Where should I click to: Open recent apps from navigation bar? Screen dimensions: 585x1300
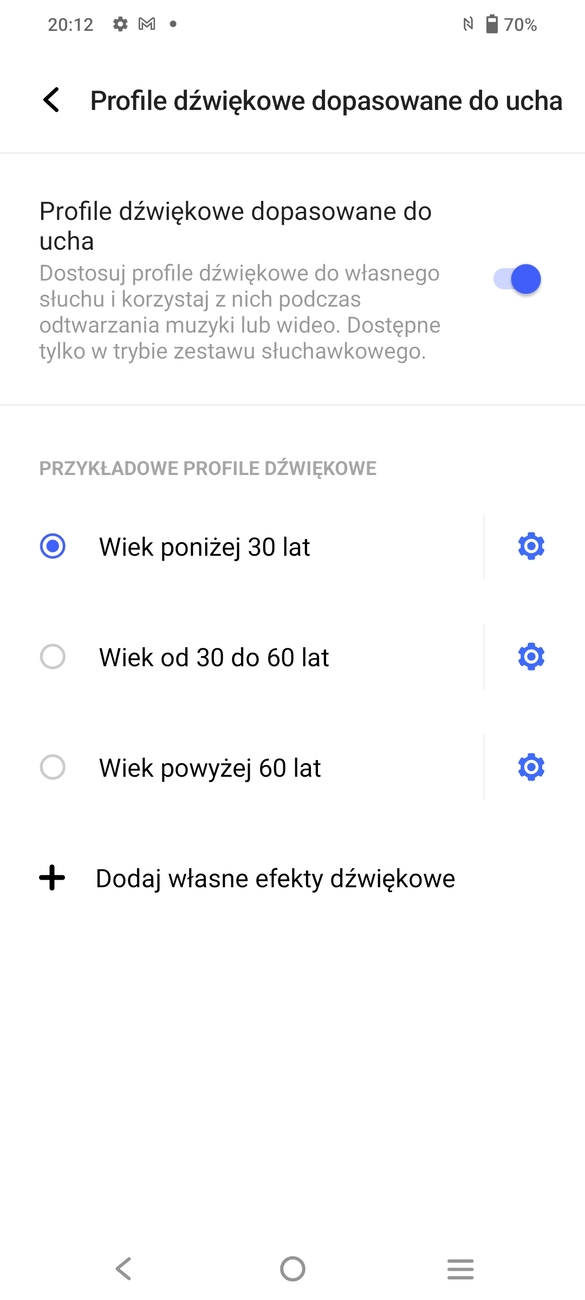click(460, 1269)
